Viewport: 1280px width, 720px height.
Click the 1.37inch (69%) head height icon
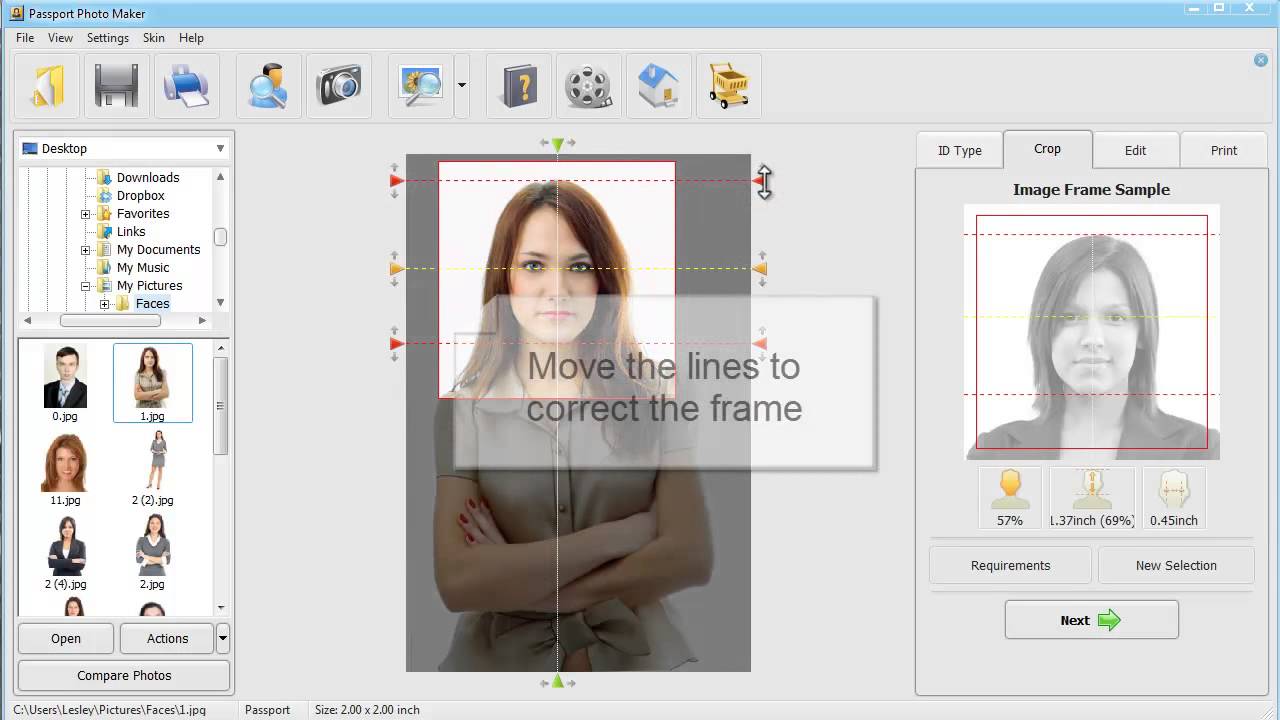click(x=1092, y=497)
